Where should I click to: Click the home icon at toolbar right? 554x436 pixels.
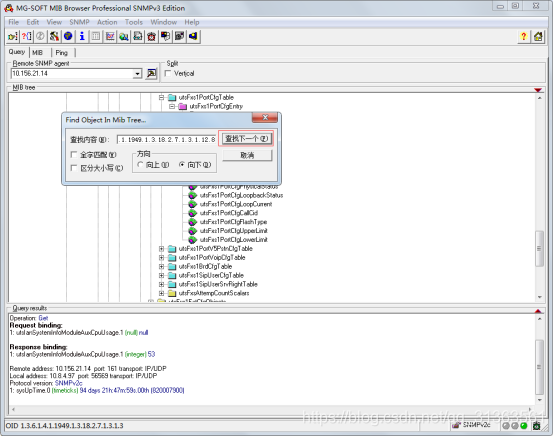click(x=538, y=36)
